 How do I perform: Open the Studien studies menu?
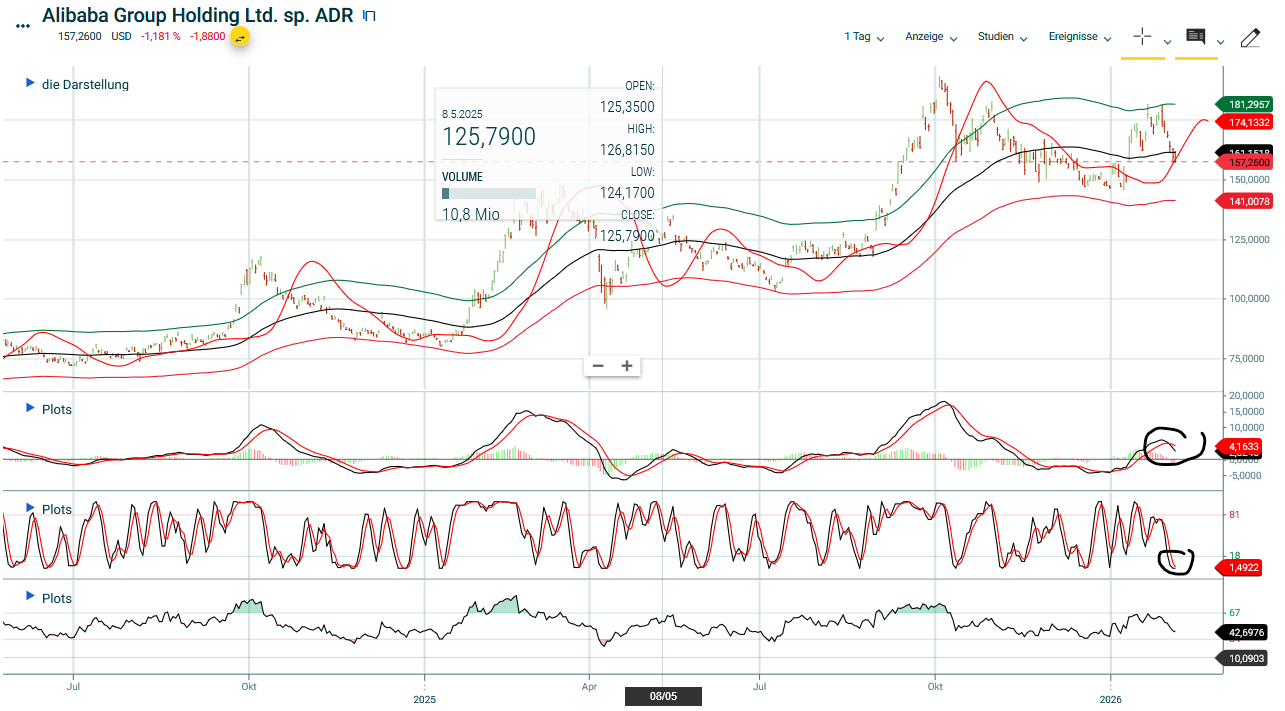pyautogui.click(x=1002, y=37)
